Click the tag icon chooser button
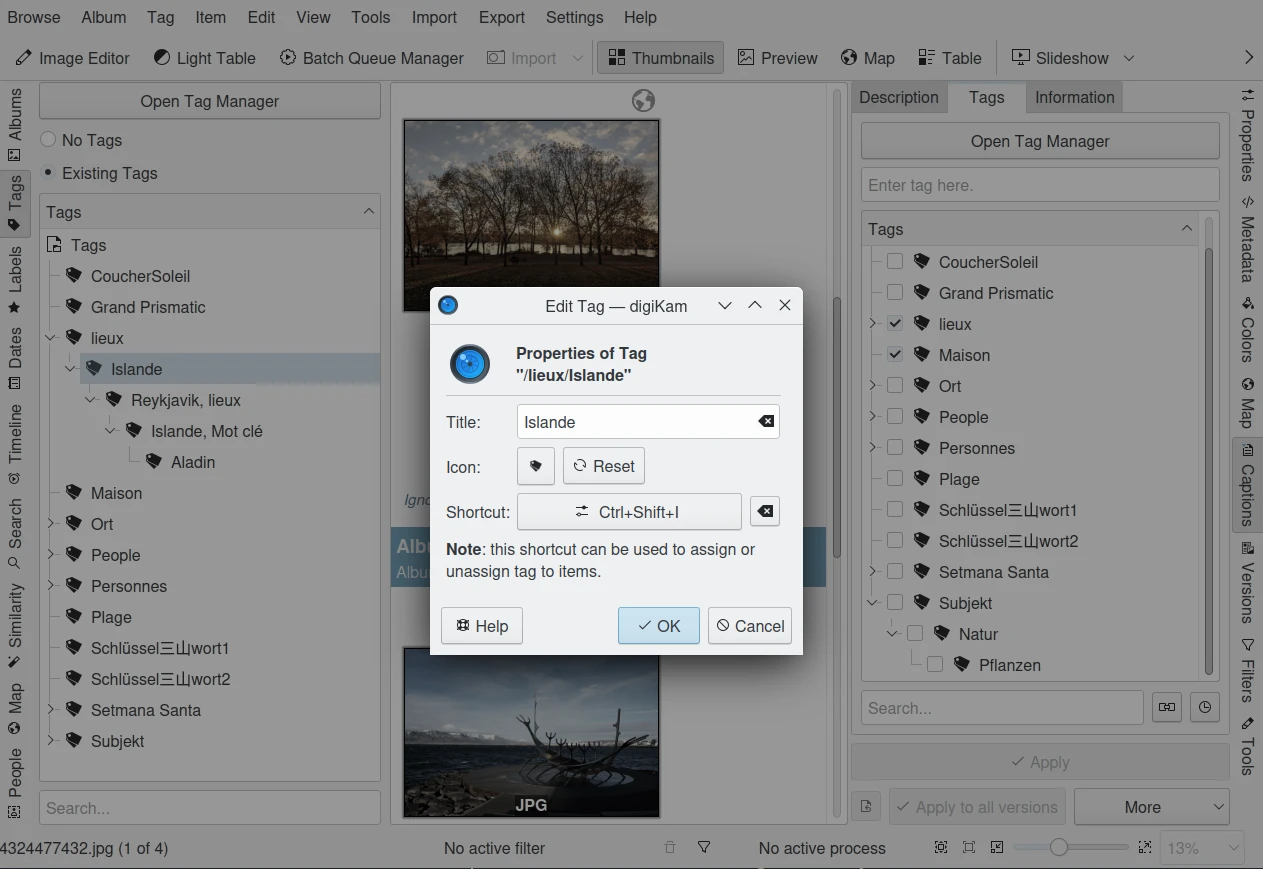This screenshot has height=869, width=1263. click(535, 466)
